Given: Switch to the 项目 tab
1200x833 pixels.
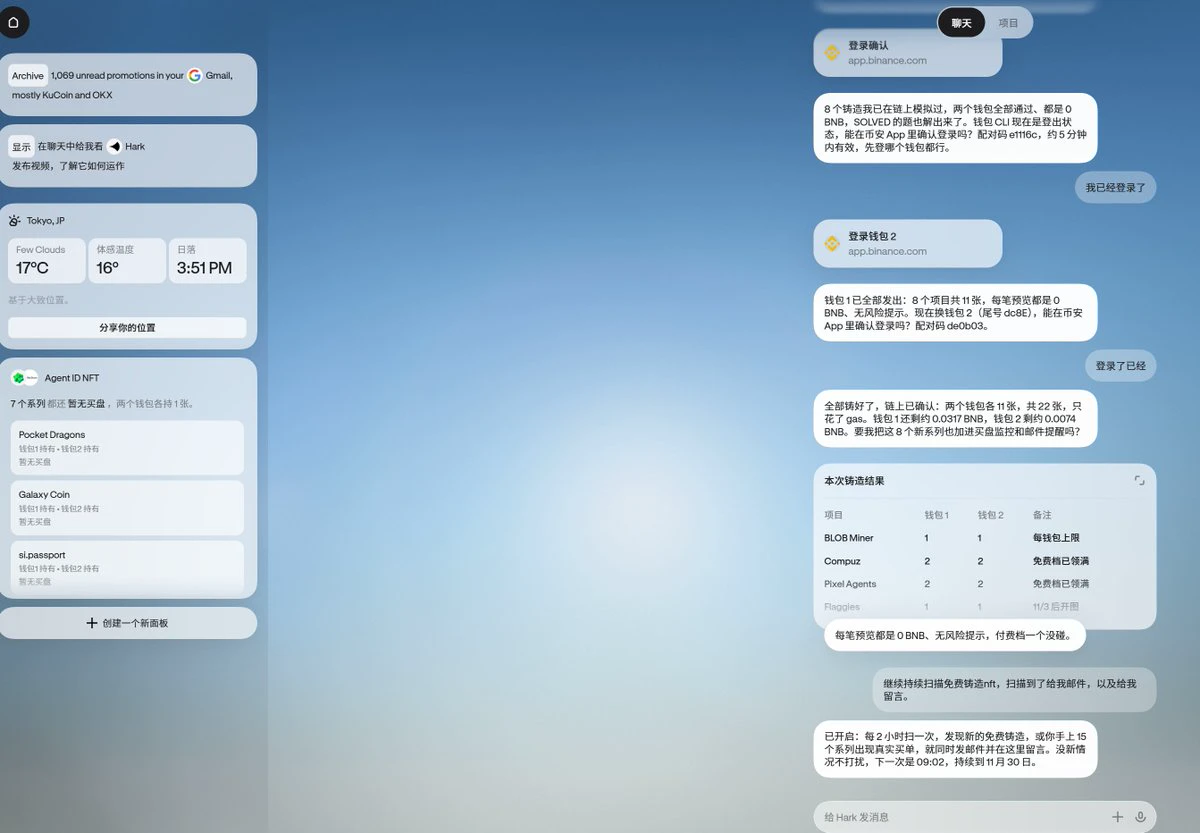Looking at the screenshot, I should click(1008, 23).
